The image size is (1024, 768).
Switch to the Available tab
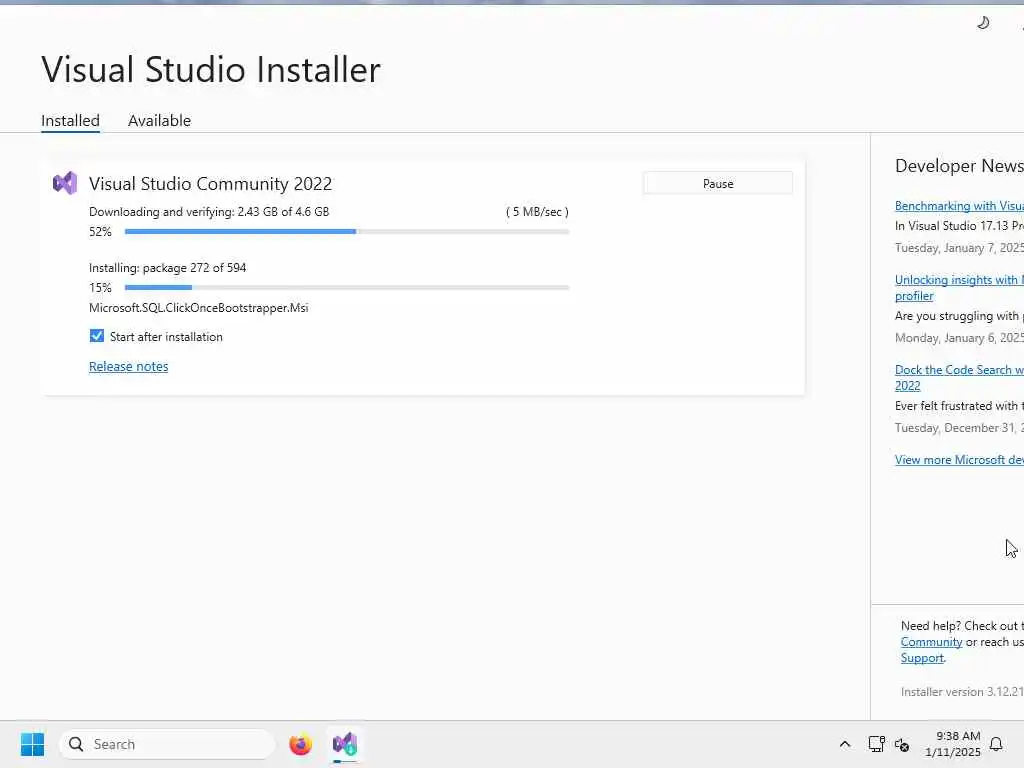(x=159, y=121)
